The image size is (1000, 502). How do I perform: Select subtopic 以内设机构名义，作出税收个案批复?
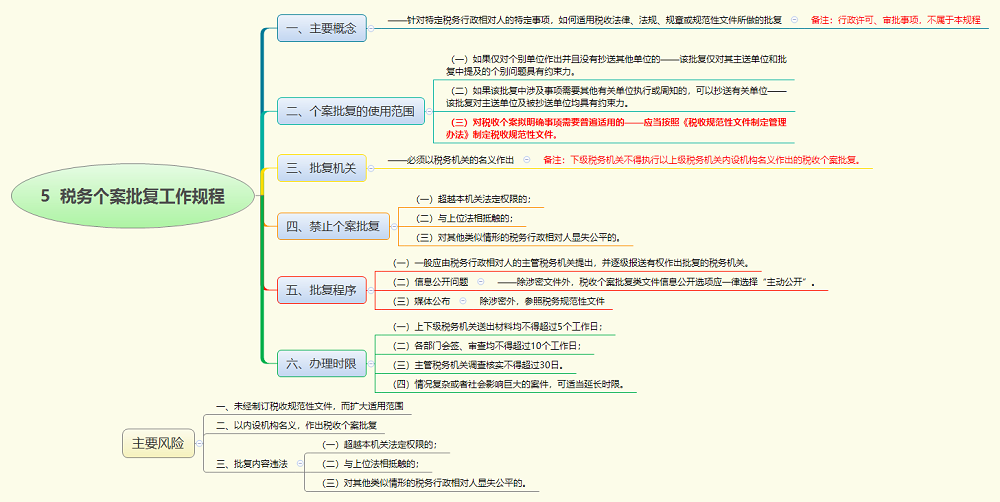click(290, 425)
